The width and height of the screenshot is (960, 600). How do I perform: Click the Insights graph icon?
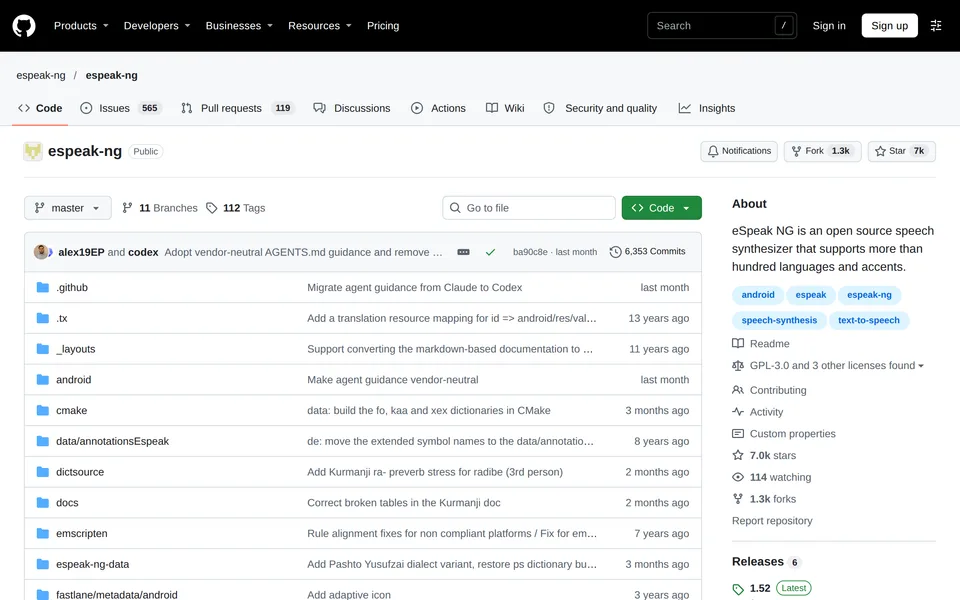684,108
